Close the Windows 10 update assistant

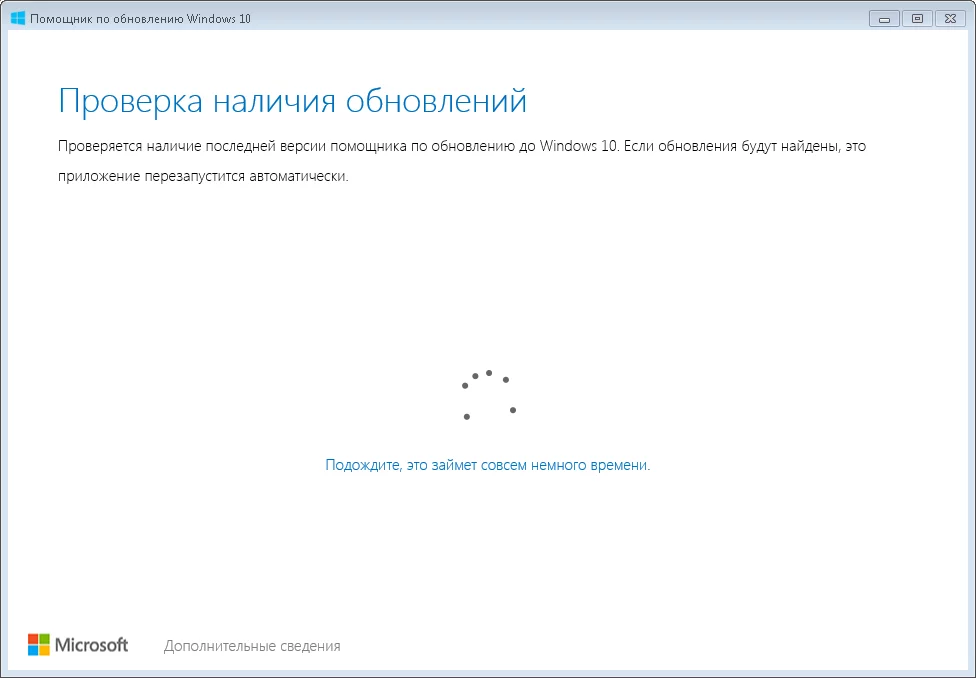pyautogui.click(x=950, y=19)
